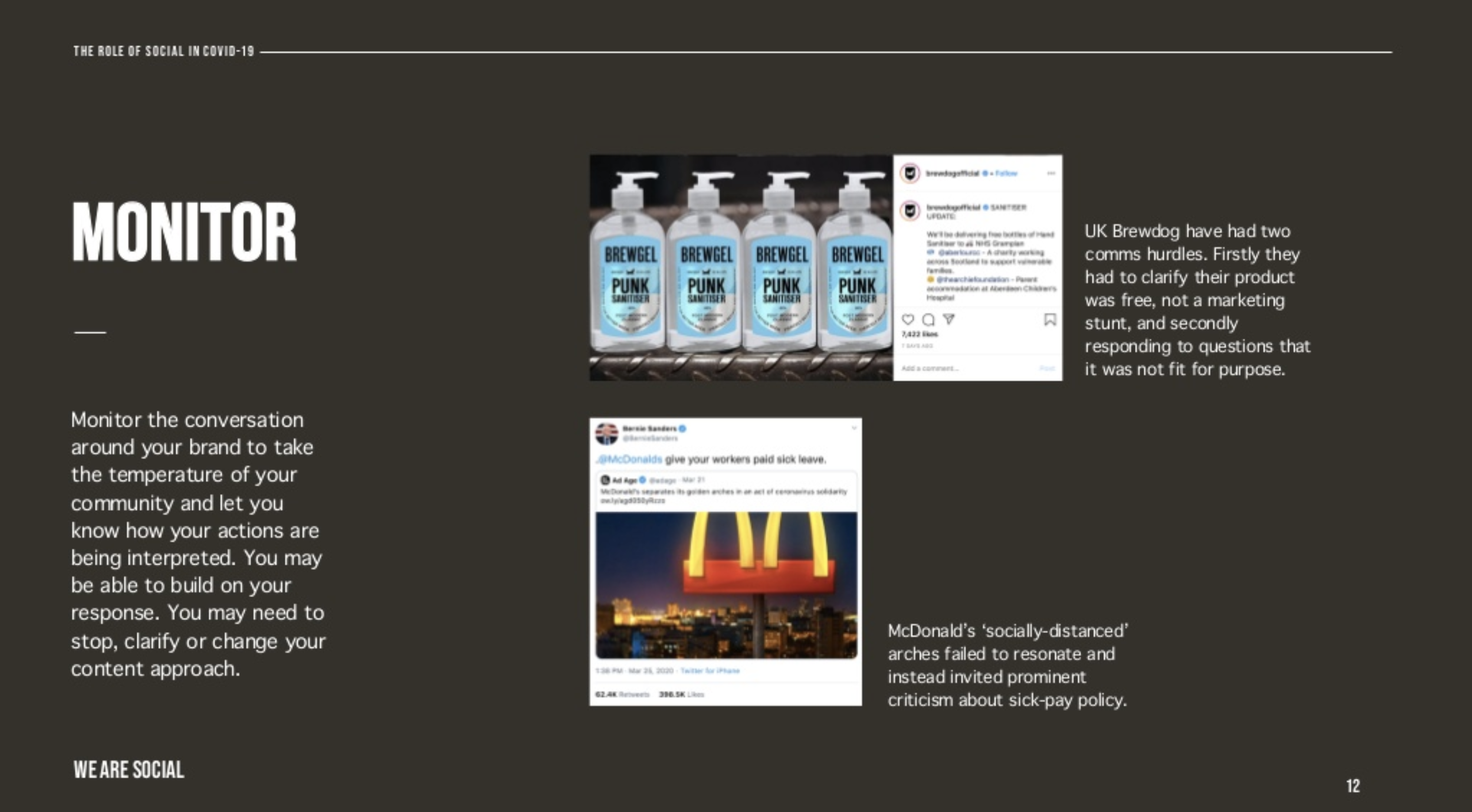Viewport: 1472px width, 812px height.
Task: Save the post using the bookmark icon
Action: pos(1050,320)
